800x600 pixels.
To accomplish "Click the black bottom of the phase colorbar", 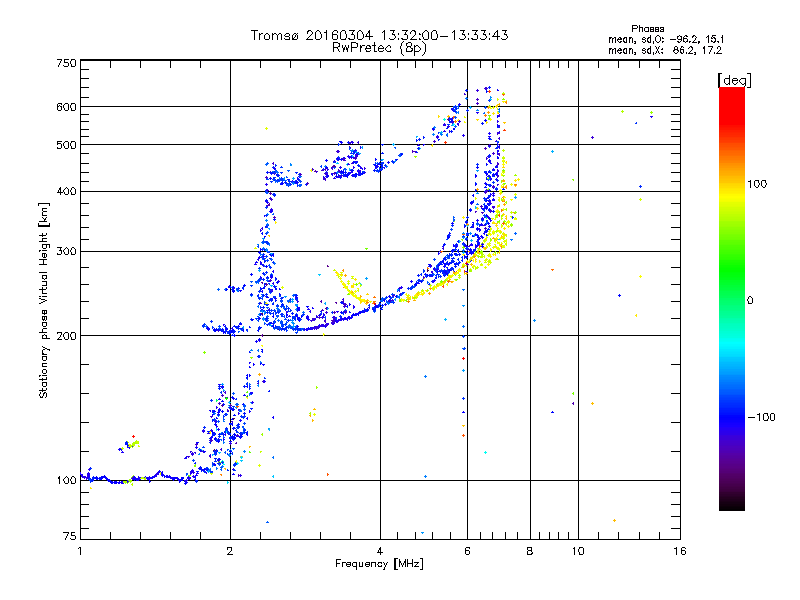I will click(x=732, y=504).
